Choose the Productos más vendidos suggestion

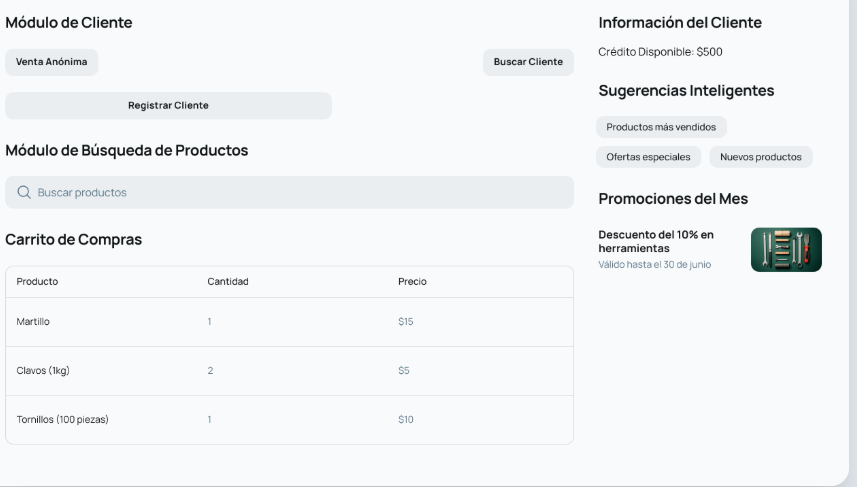pyautogui.click(x=661, y=127)
